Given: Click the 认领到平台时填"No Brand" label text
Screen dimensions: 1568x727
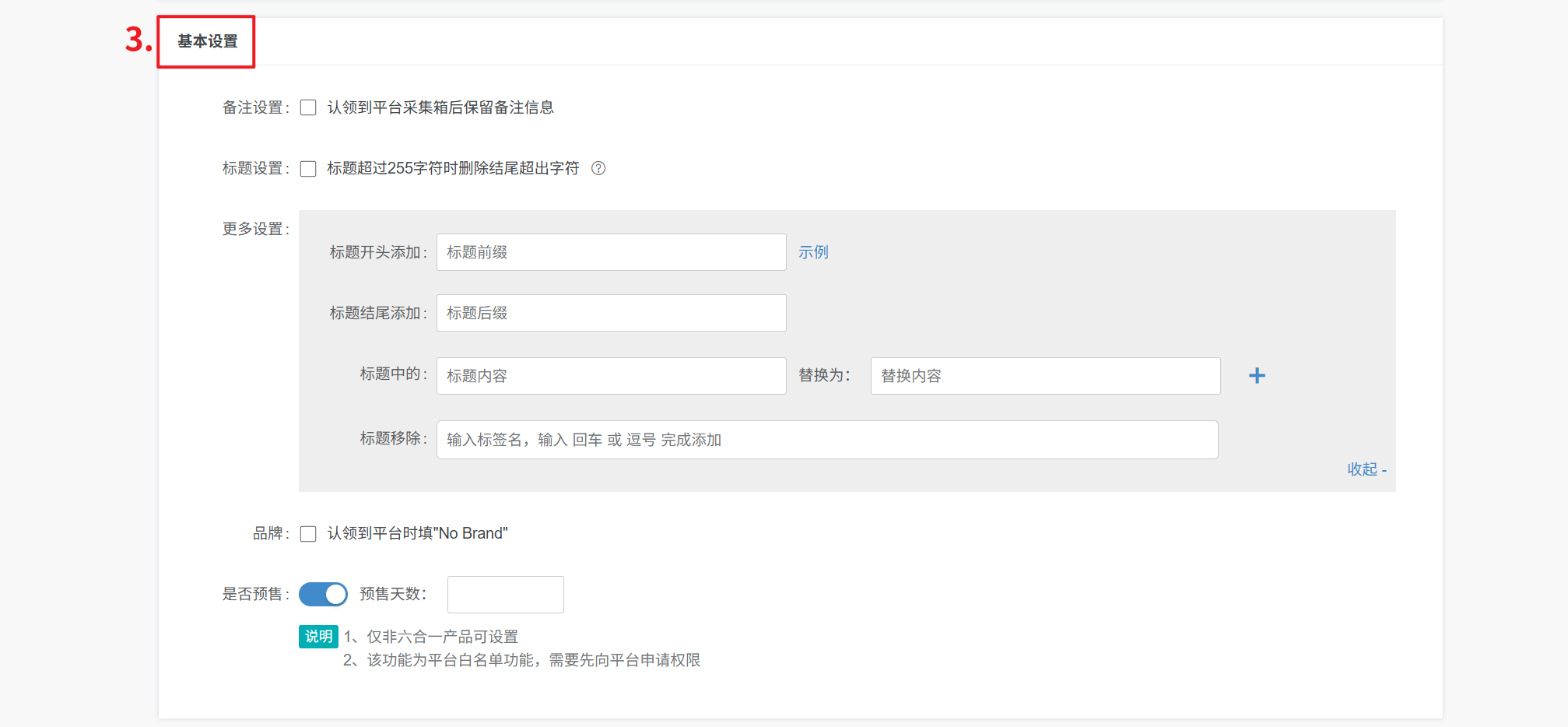Looking at the screenshot, I should click(417, 533).
